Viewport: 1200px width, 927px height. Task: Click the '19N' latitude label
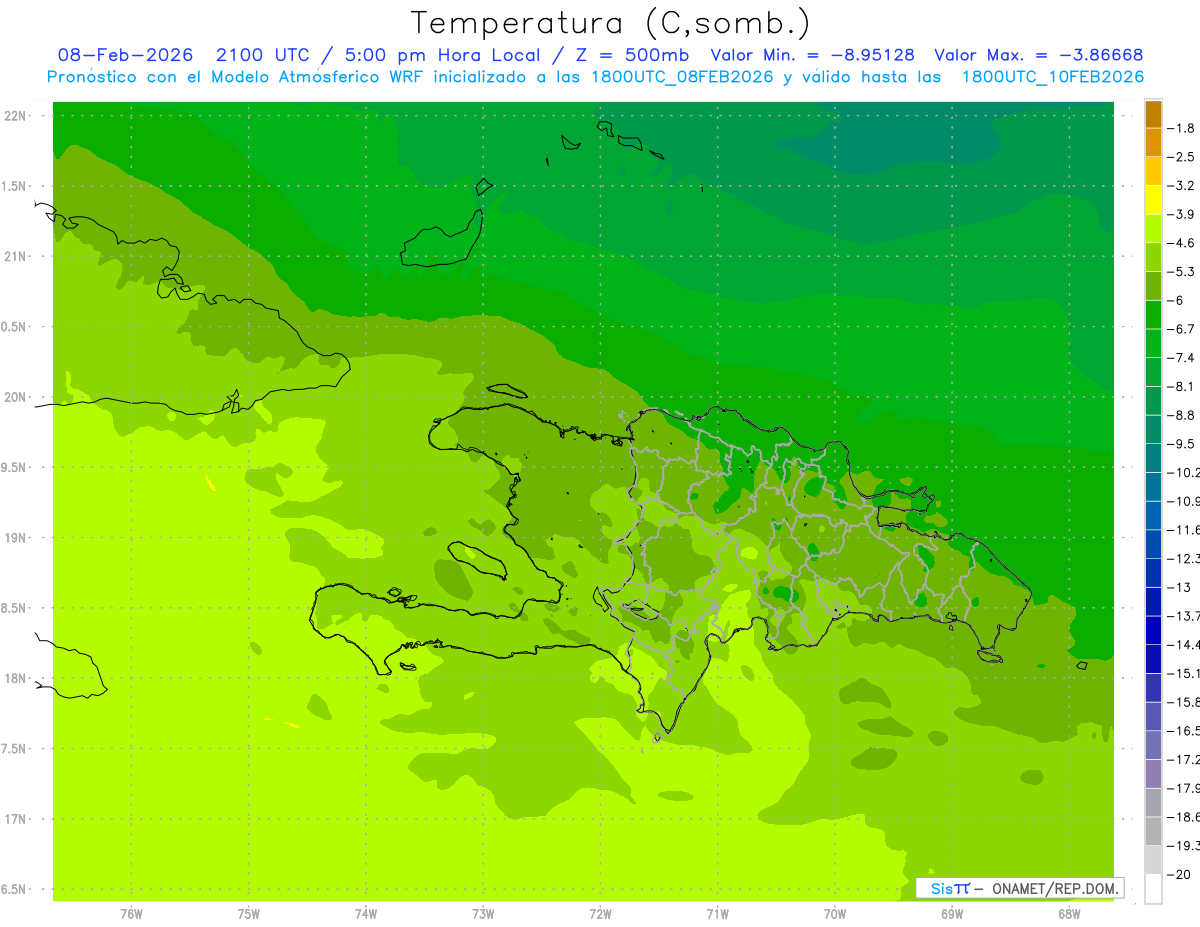click(x=16, y=537)
